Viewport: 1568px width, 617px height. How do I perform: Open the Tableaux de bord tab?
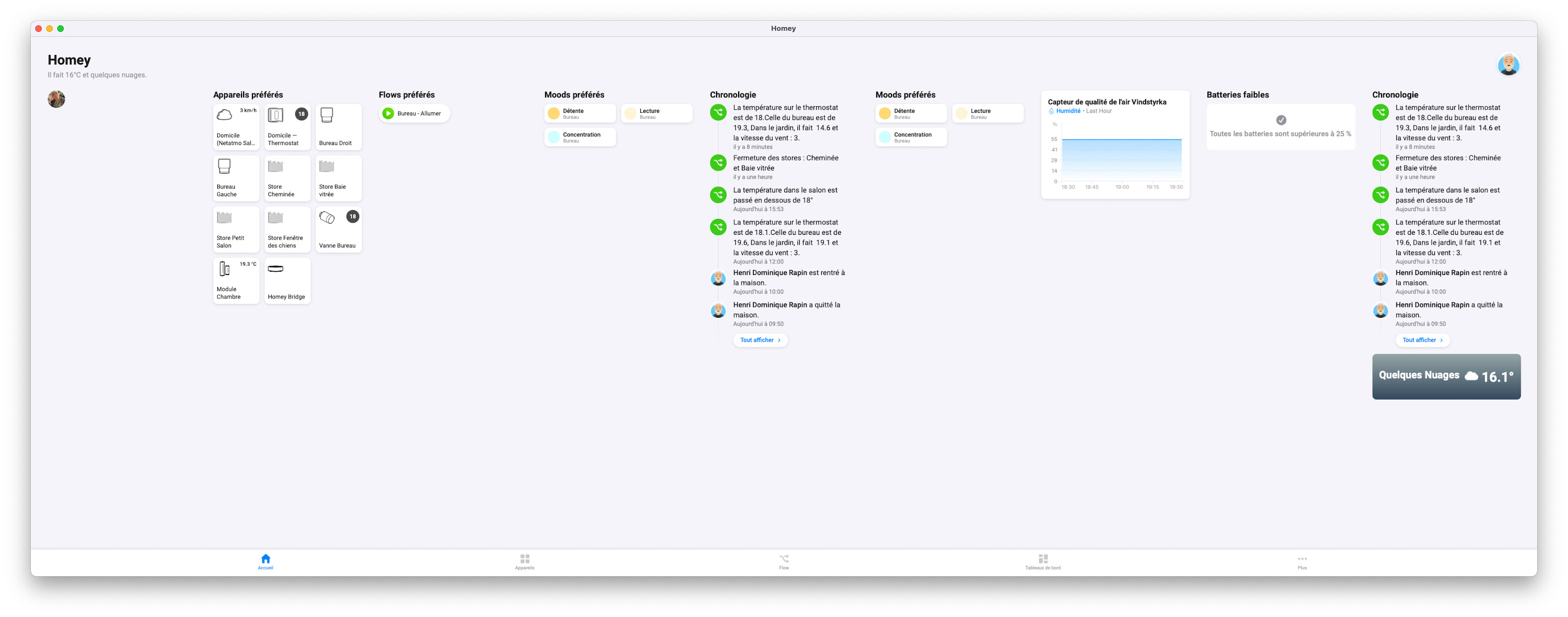click(x=1043, y=561)
